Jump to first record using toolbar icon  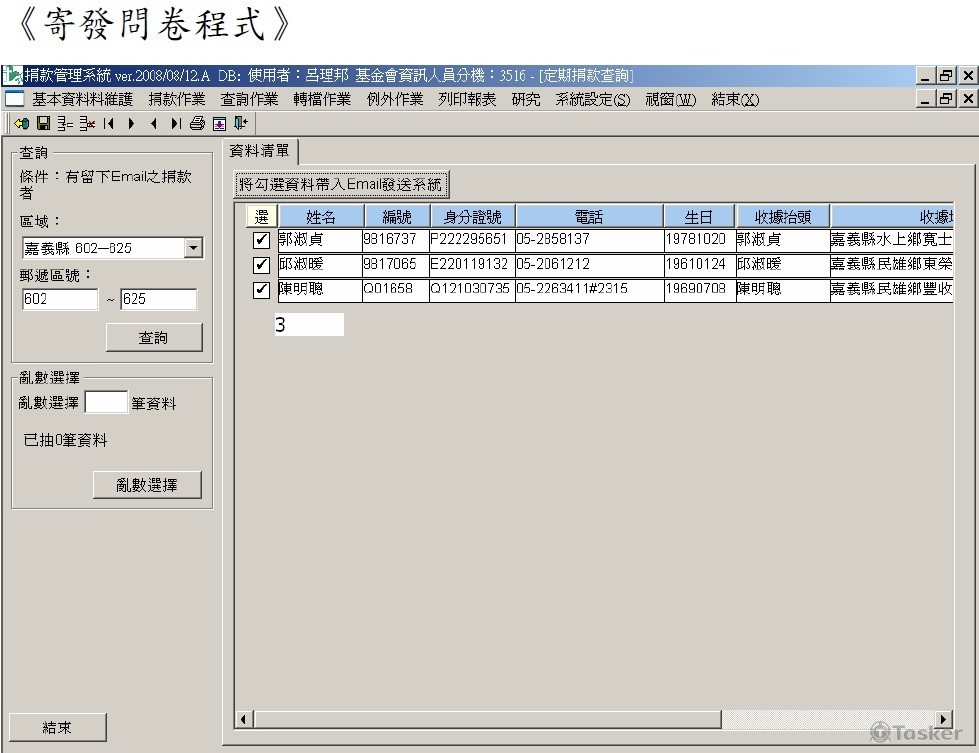(x=109, y=124)
